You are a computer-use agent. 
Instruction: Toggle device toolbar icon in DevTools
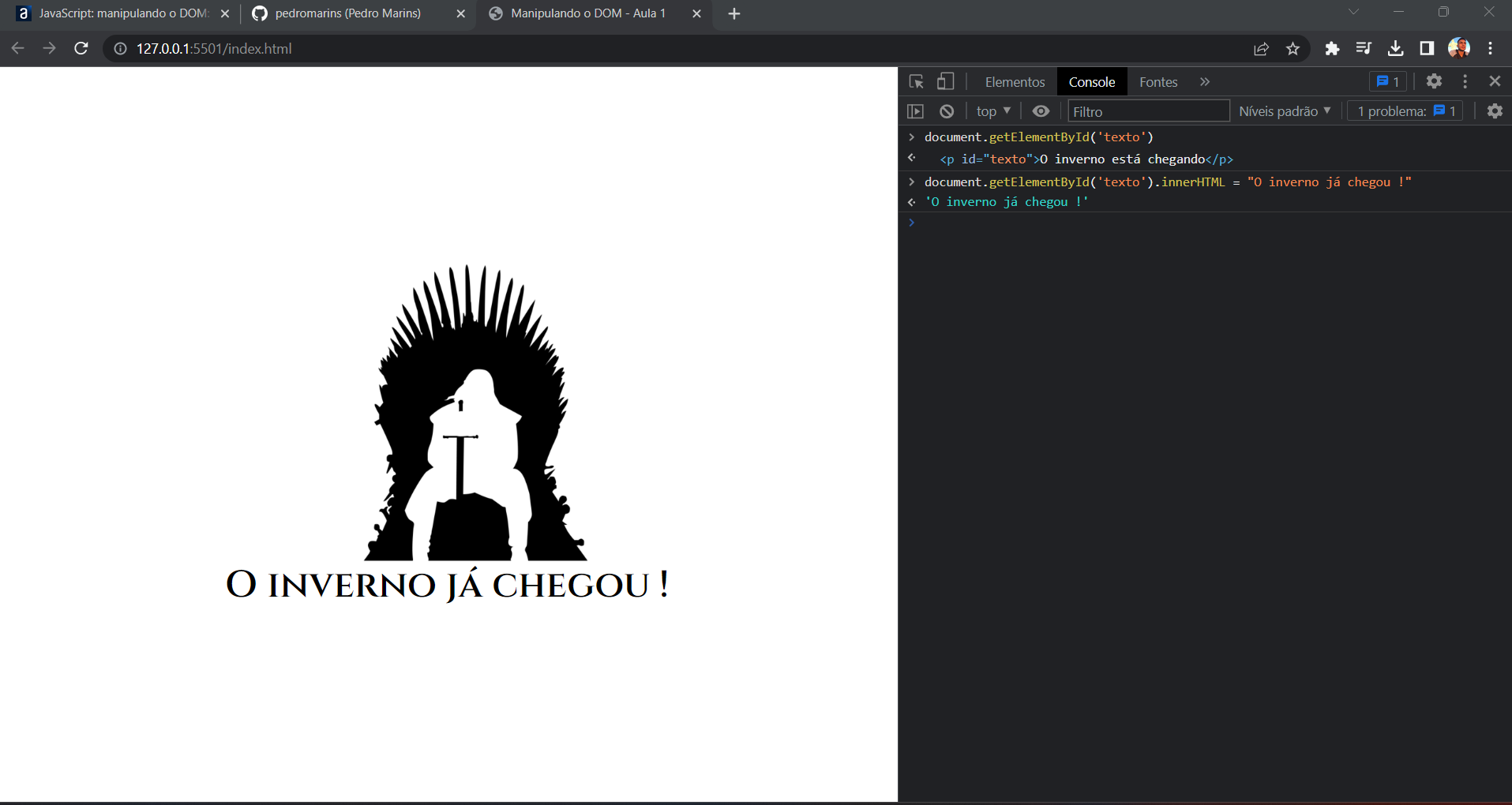(x=945, y=82)
